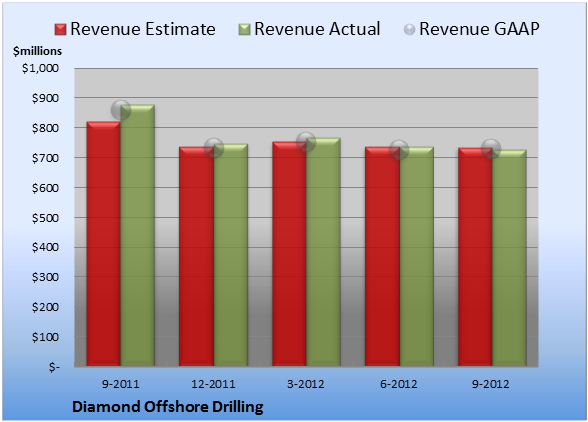Select the Revenue Estimate legend label
The width and height of the screenshot is (588, 422).
[143, 29]
